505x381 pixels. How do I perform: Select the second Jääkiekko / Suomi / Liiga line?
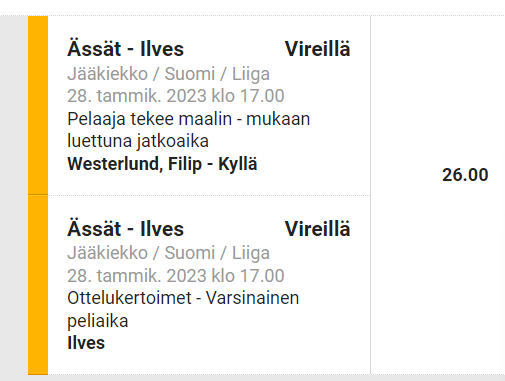[x=168, y=253]
